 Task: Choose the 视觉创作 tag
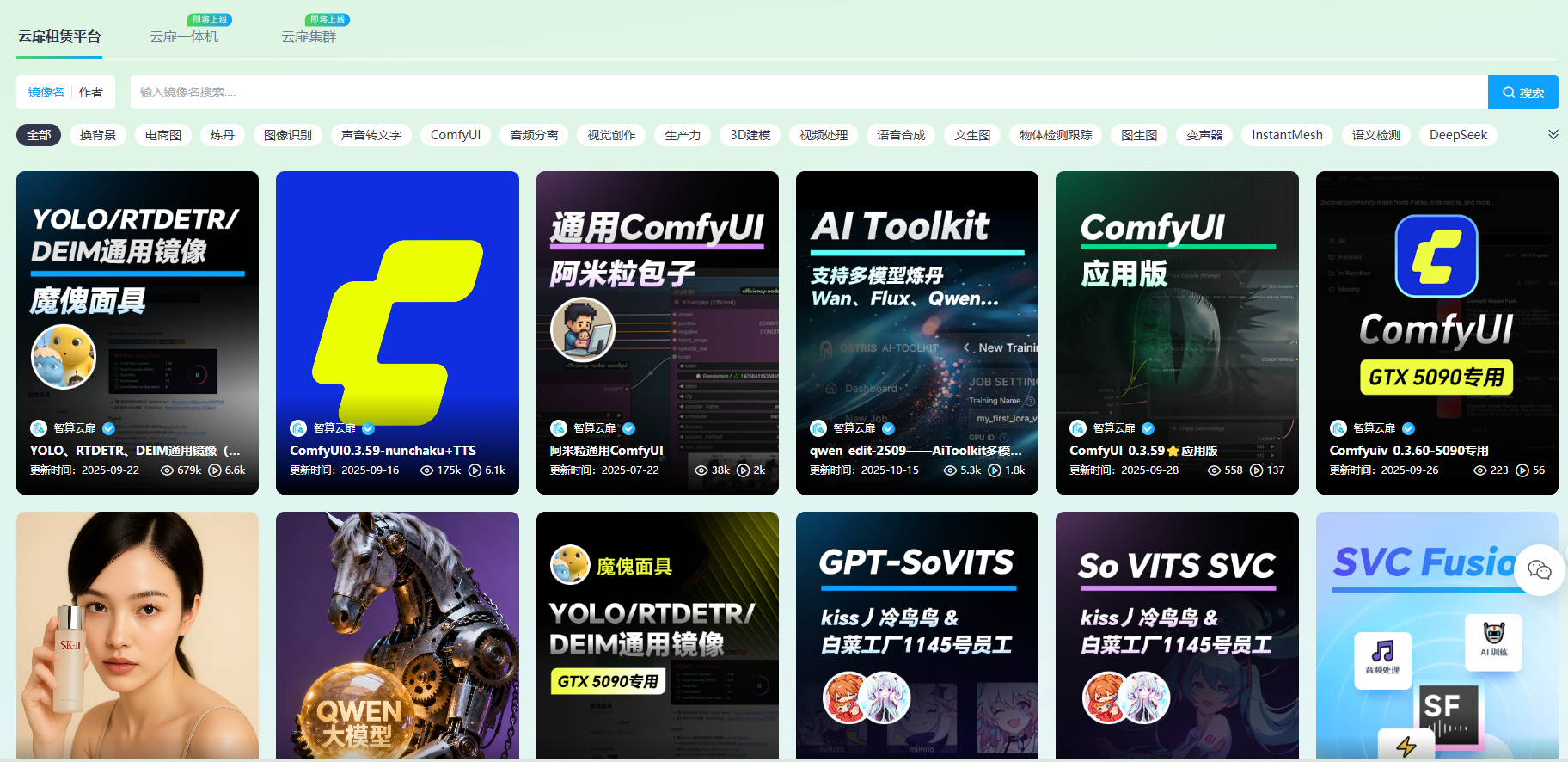click(x=611, y=135)
